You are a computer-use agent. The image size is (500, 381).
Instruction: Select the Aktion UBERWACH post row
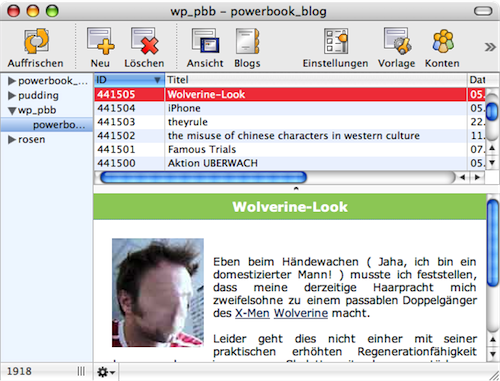[x=289, y=163]
